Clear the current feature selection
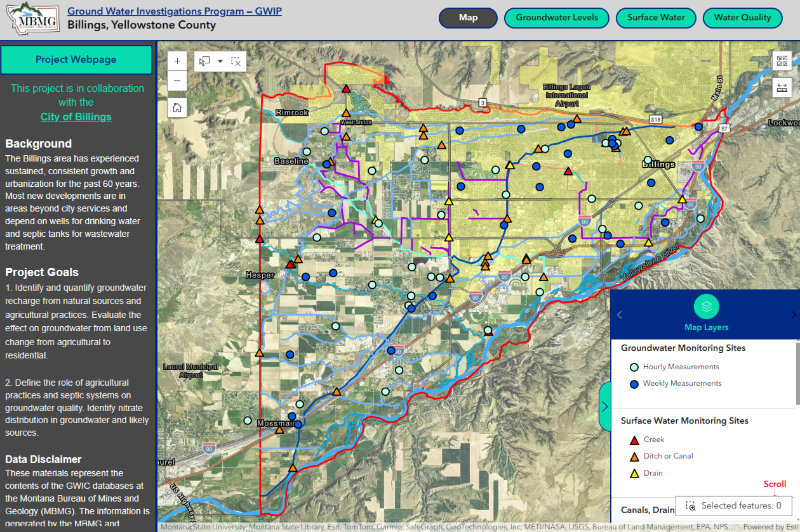This screenshot has width=800, height=532. 237,61
